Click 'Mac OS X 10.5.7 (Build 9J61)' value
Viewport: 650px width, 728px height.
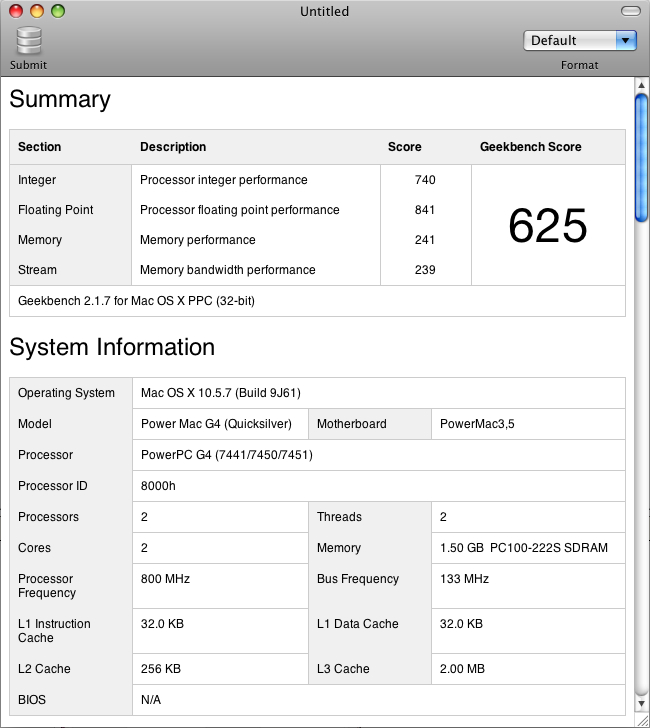point(221,393)
